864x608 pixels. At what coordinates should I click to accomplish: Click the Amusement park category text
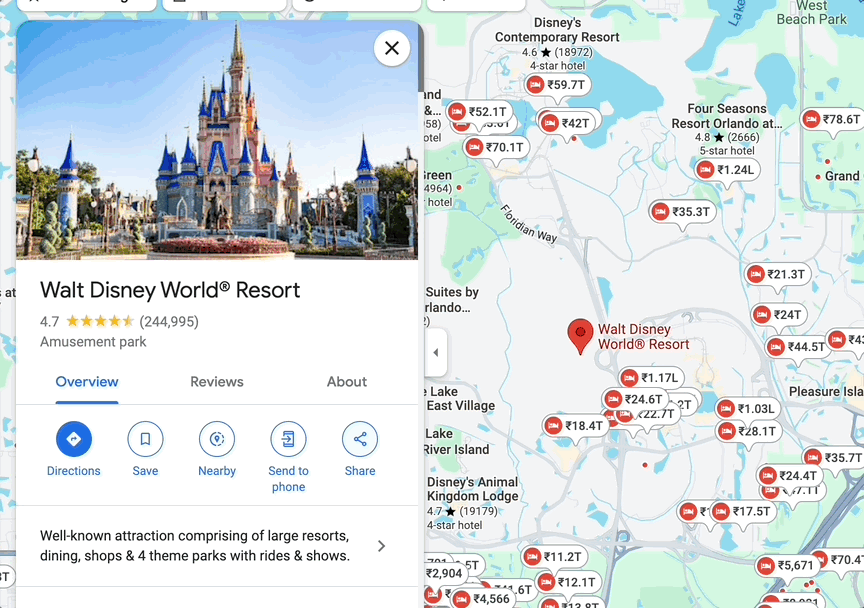point(93,342)
